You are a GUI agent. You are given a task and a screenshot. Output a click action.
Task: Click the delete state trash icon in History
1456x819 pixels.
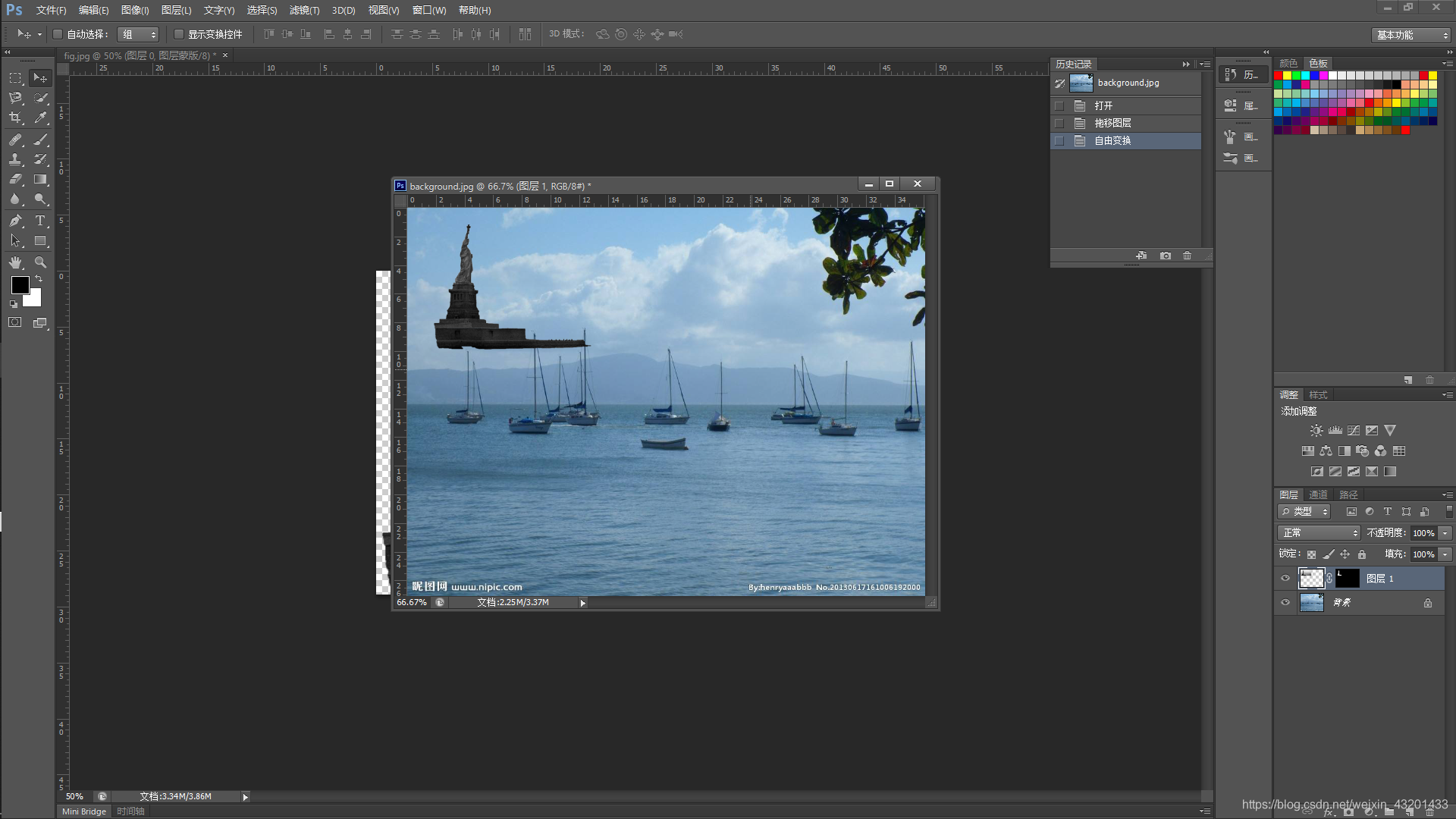[1187, 256]
